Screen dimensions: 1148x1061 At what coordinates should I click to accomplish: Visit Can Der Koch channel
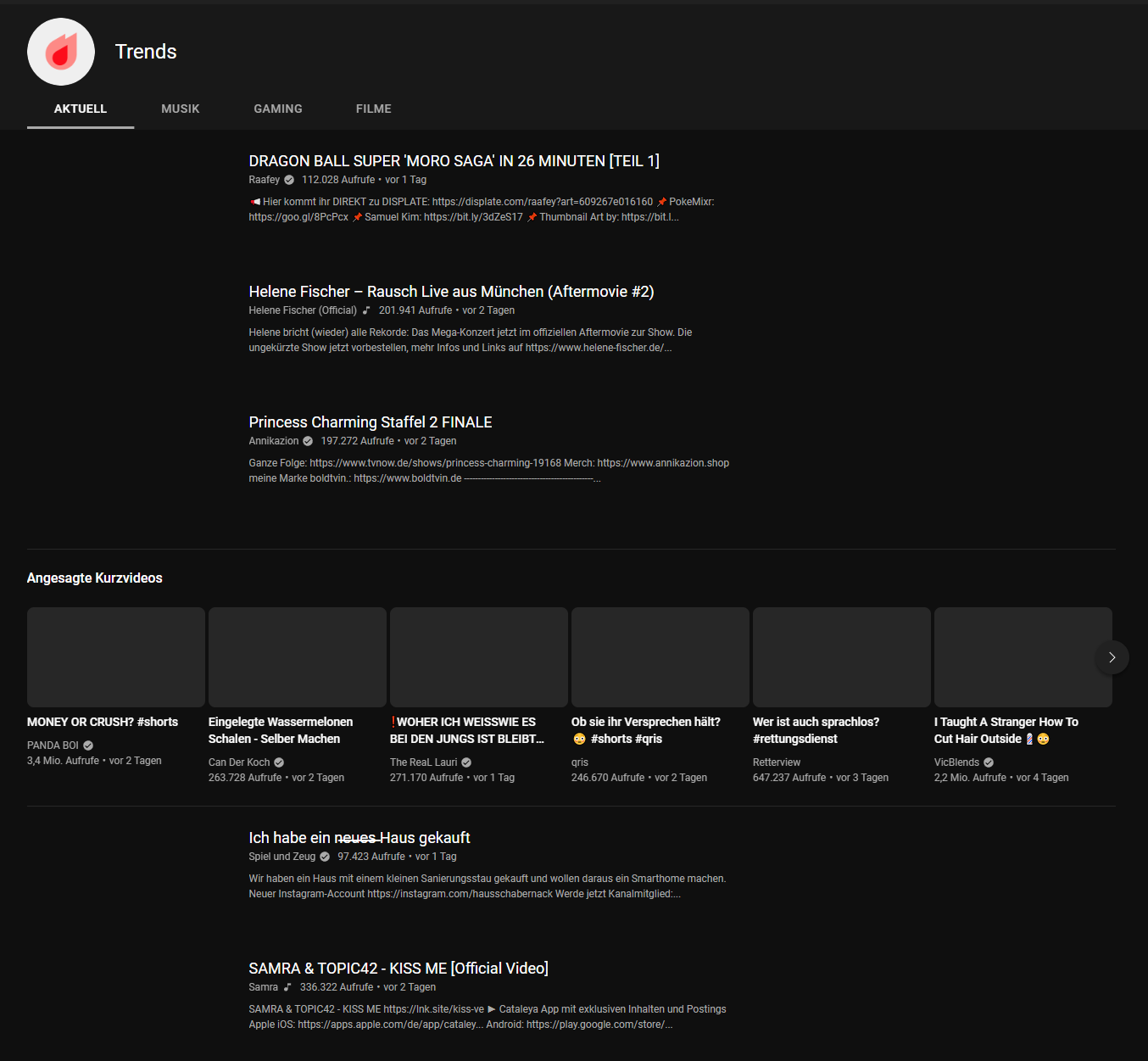coord(239,762)
